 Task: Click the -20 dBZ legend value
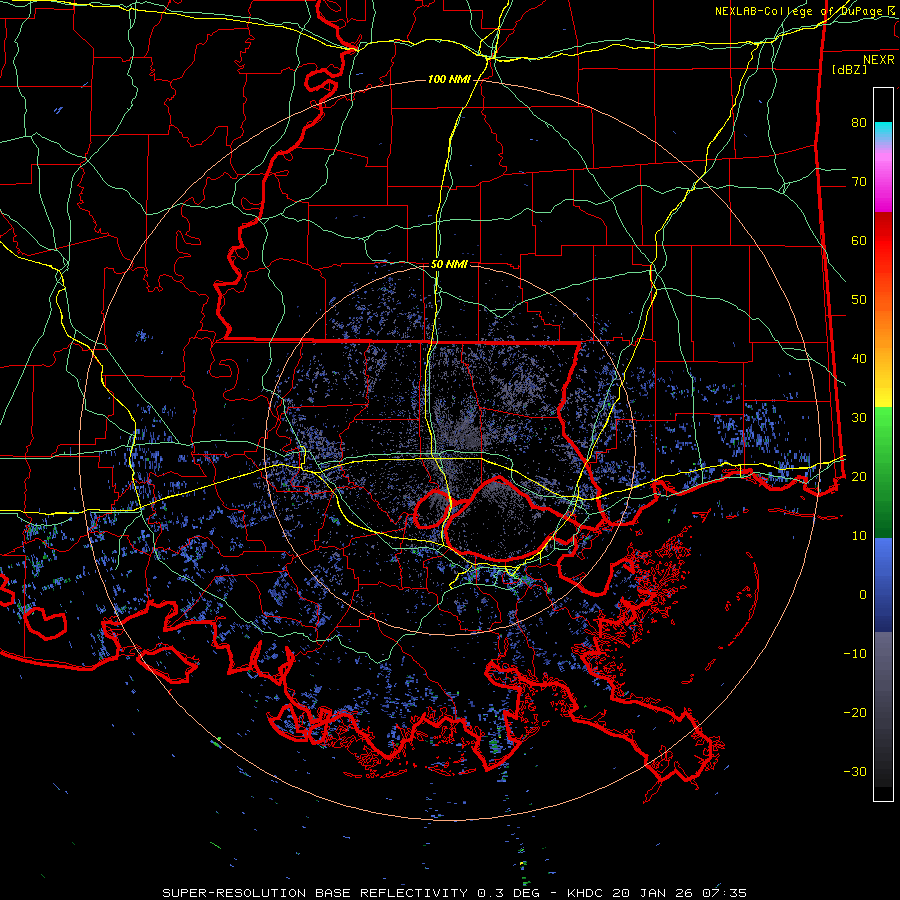click(x=855, y=712)
